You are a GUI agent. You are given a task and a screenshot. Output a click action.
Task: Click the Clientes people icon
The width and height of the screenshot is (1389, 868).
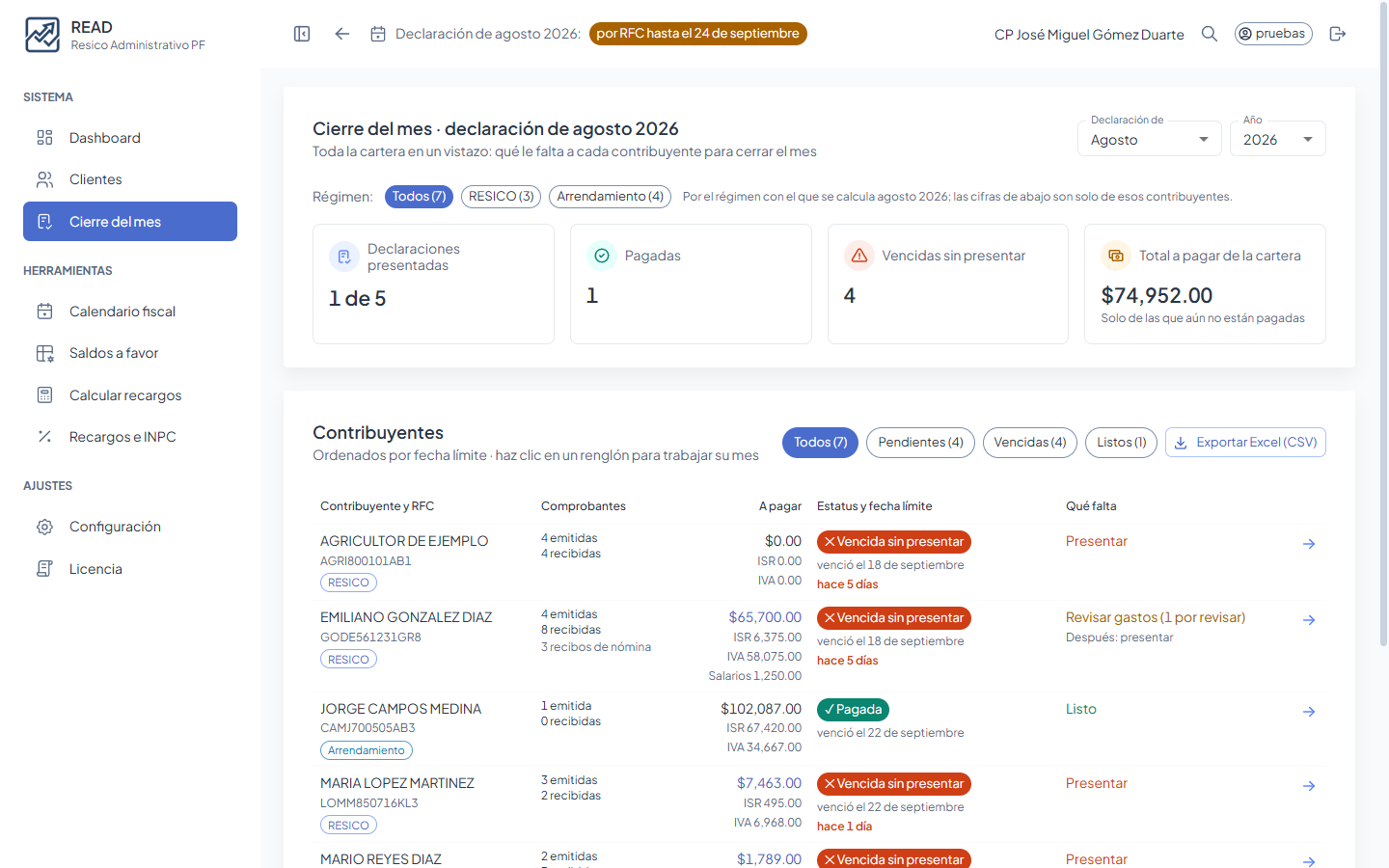click(x=44, y=179)
